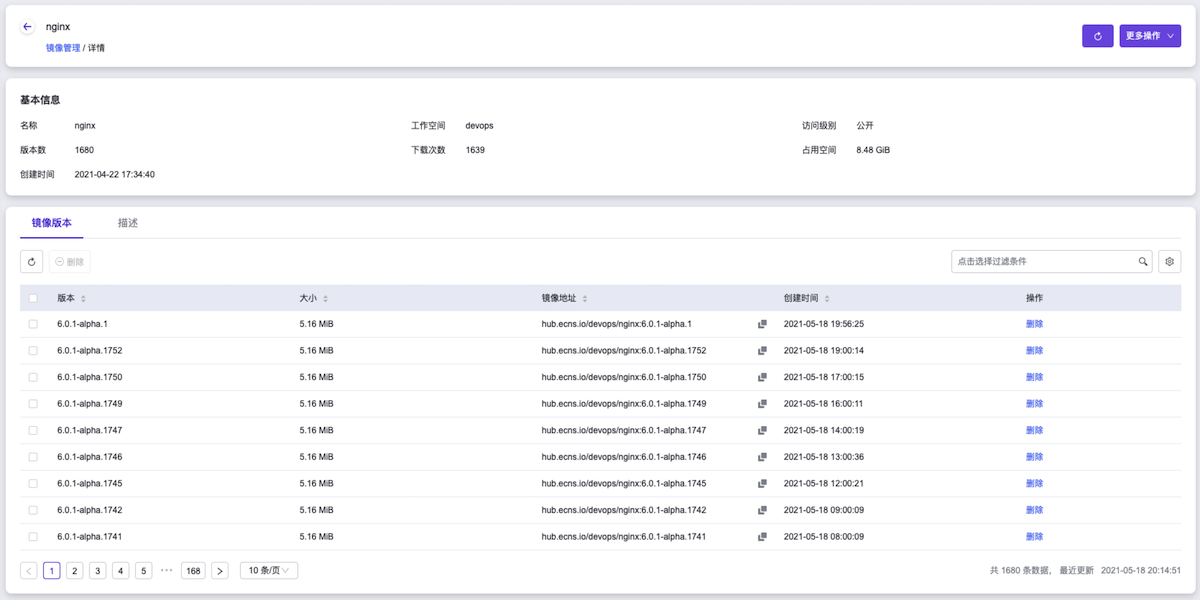Image resolution: width=1200 pixels, height=600 pixels.
Task: Toggle select-all checkbox in table header
Action: tap(33, 298)
